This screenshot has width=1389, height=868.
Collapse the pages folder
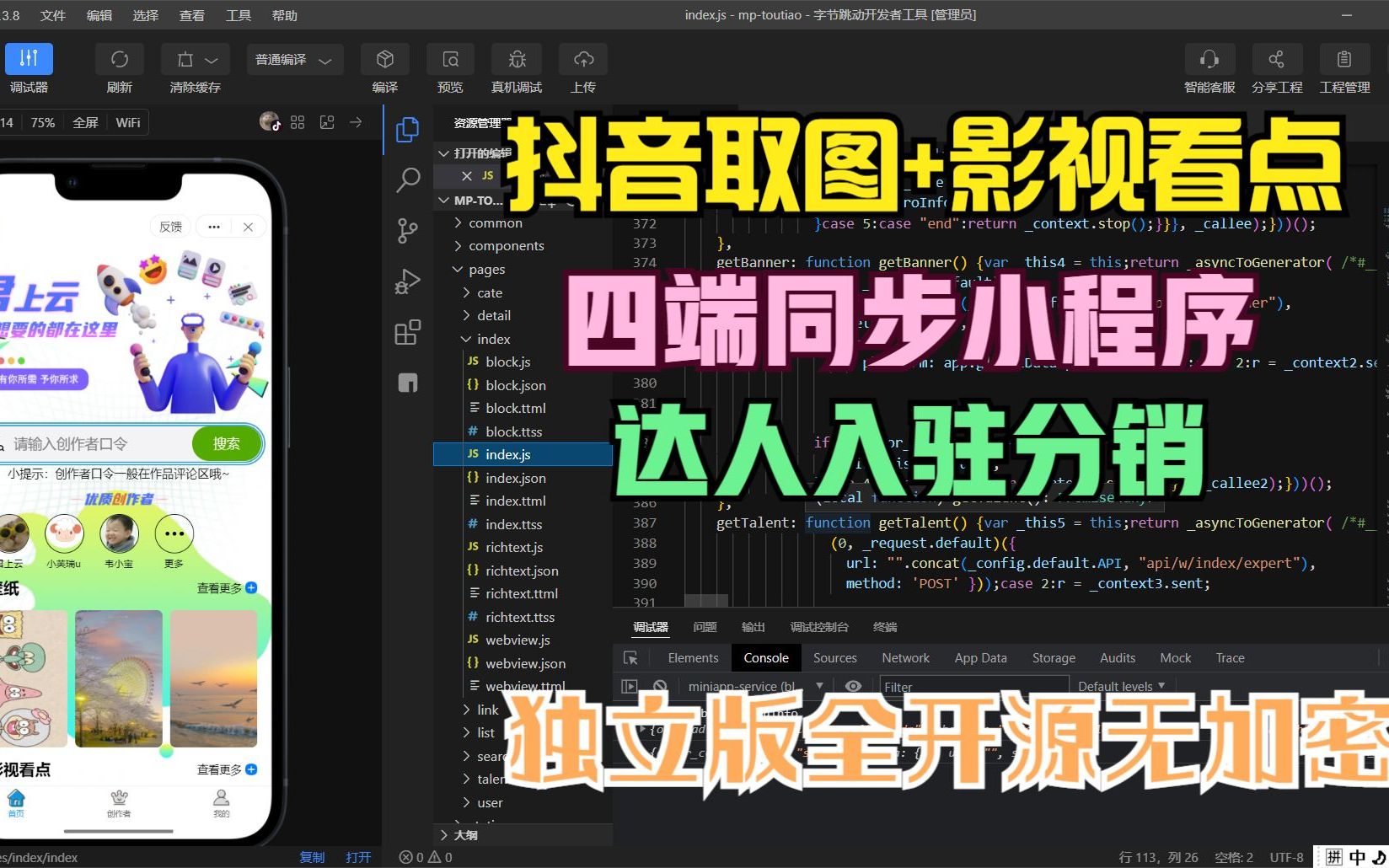[x=487, y=269]
